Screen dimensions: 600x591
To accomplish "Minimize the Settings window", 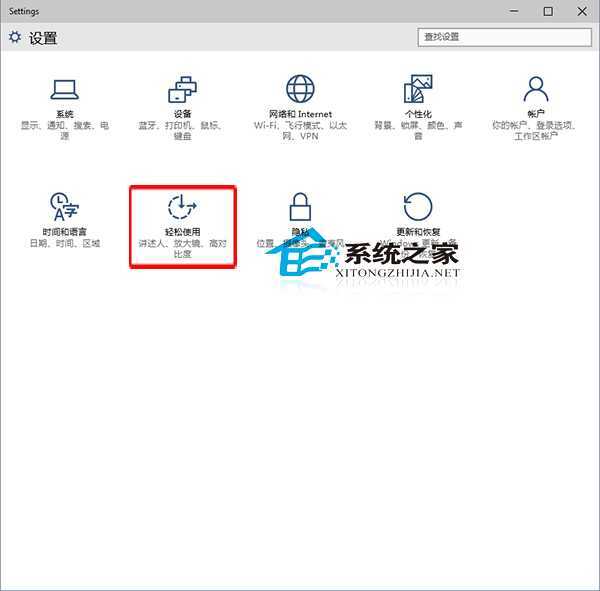I will pos(514,11).
